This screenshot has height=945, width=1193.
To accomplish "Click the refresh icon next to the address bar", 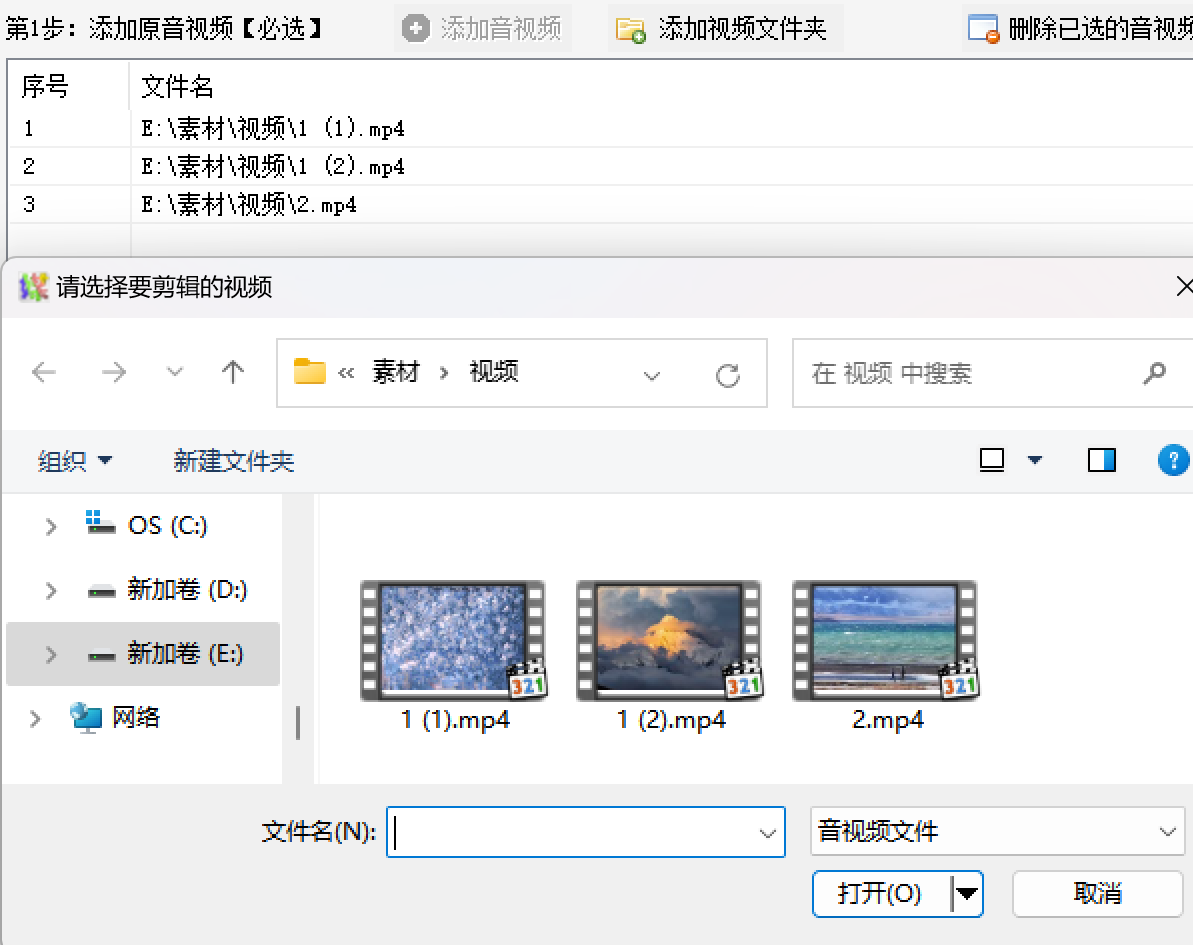I will pos(729,372).
